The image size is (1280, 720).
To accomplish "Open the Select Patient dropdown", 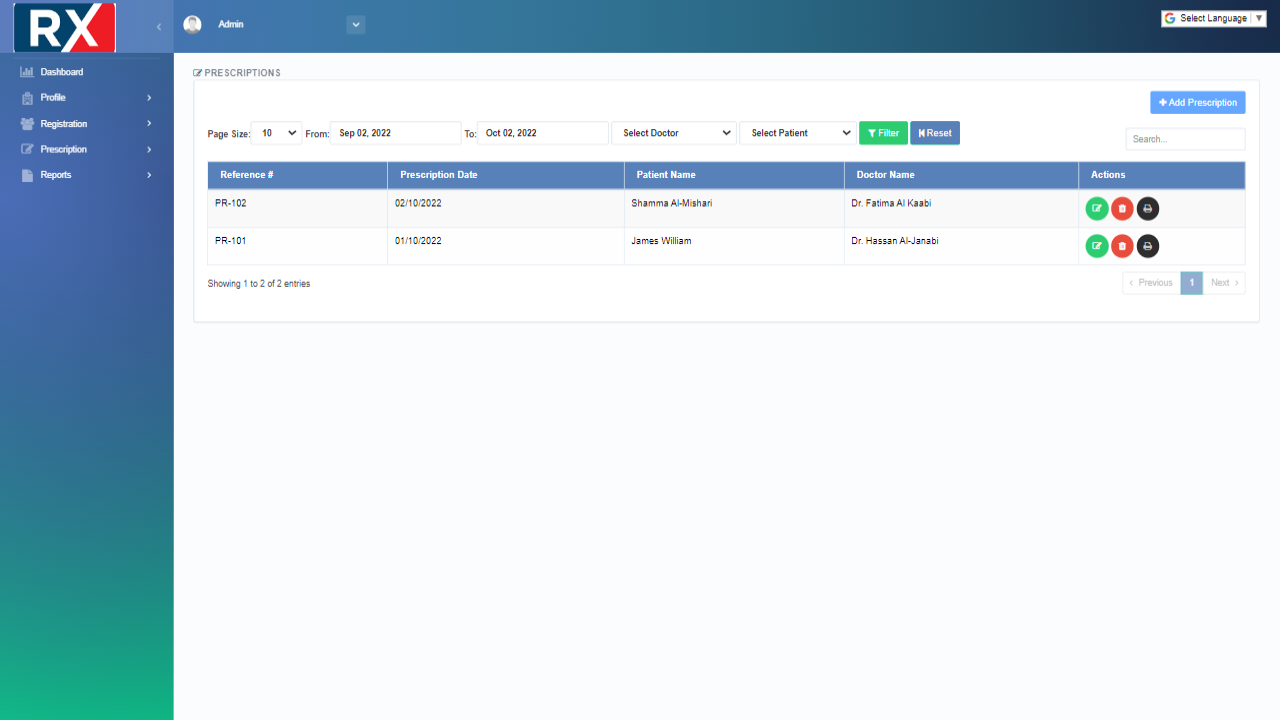I will point(797,133).
